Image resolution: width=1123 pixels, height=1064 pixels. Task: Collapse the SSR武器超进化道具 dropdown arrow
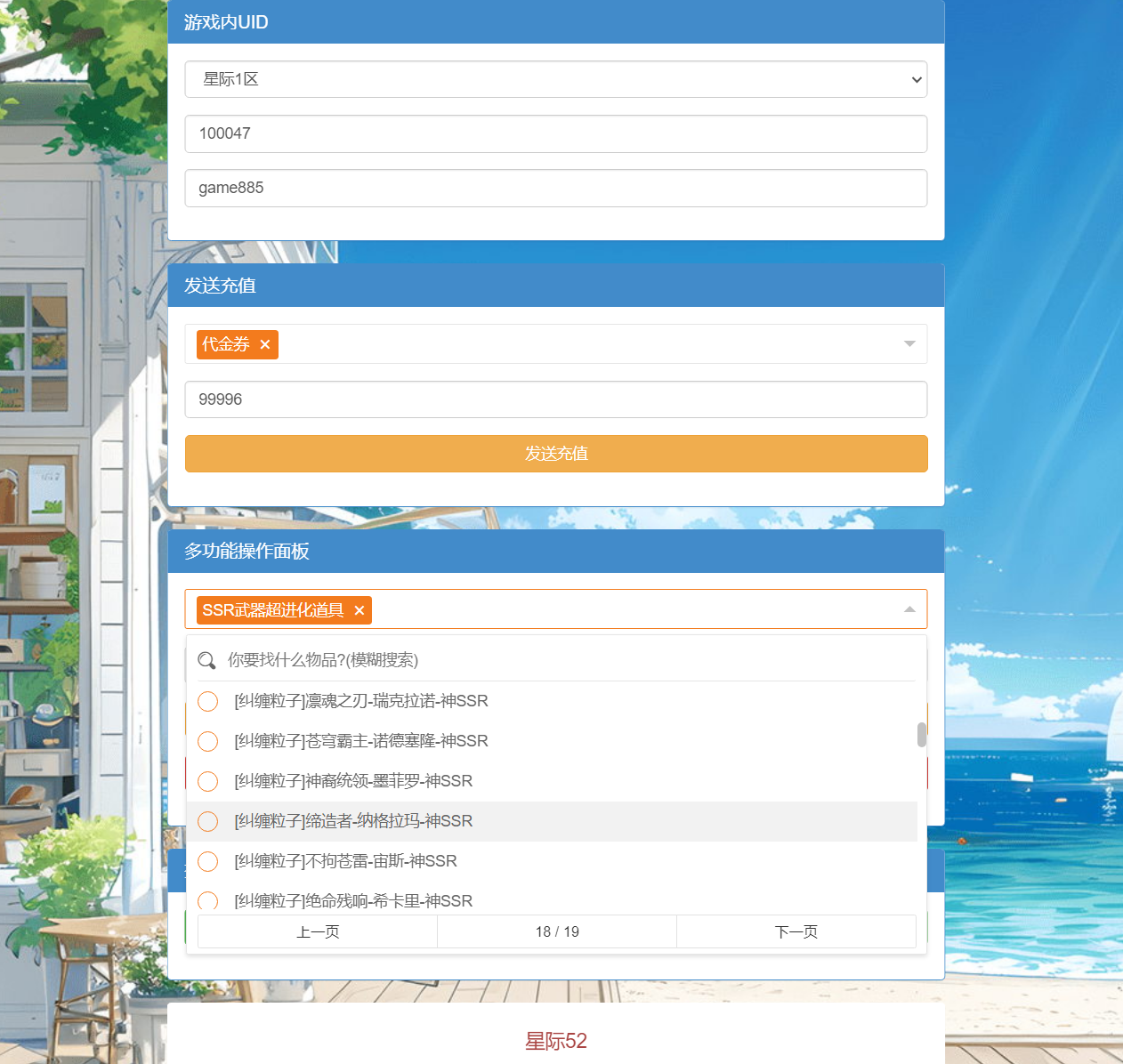909,609
